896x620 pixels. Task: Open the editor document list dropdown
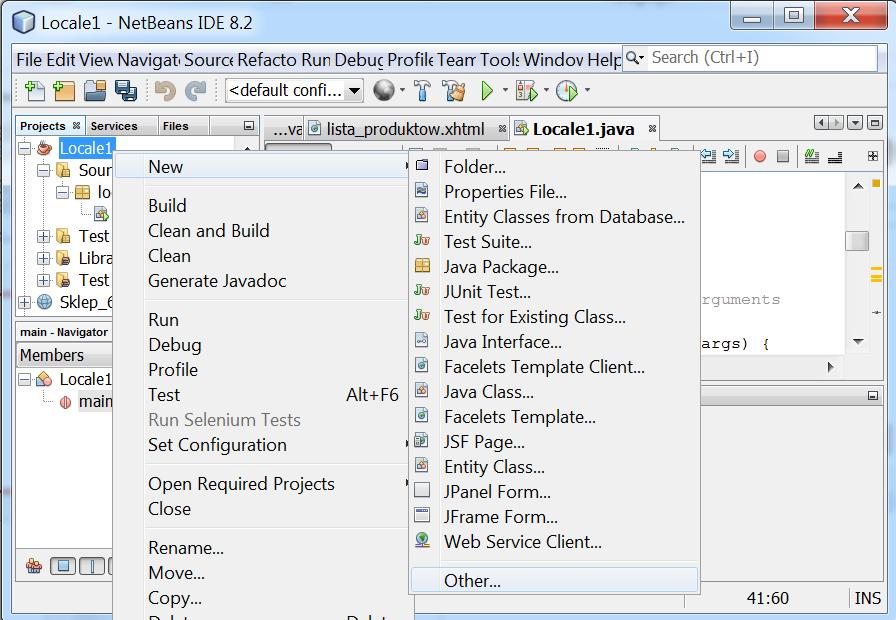(x=855, y=122)
